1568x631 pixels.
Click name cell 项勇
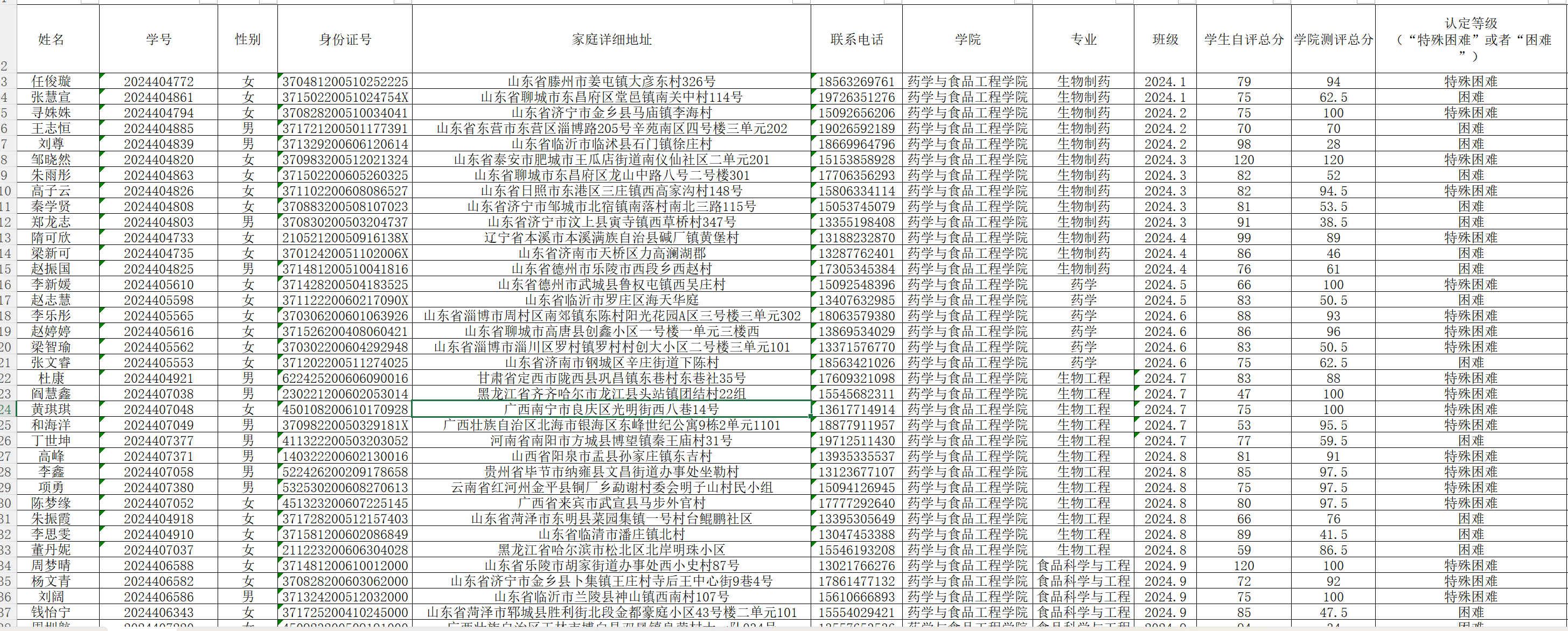point(51,487)
